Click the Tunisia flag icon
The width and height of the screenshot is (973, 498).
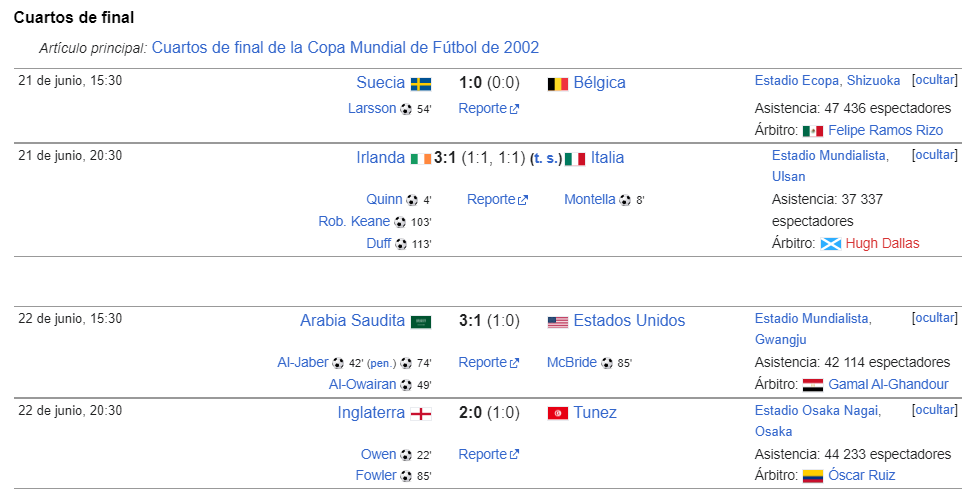[x=558, y=414]
